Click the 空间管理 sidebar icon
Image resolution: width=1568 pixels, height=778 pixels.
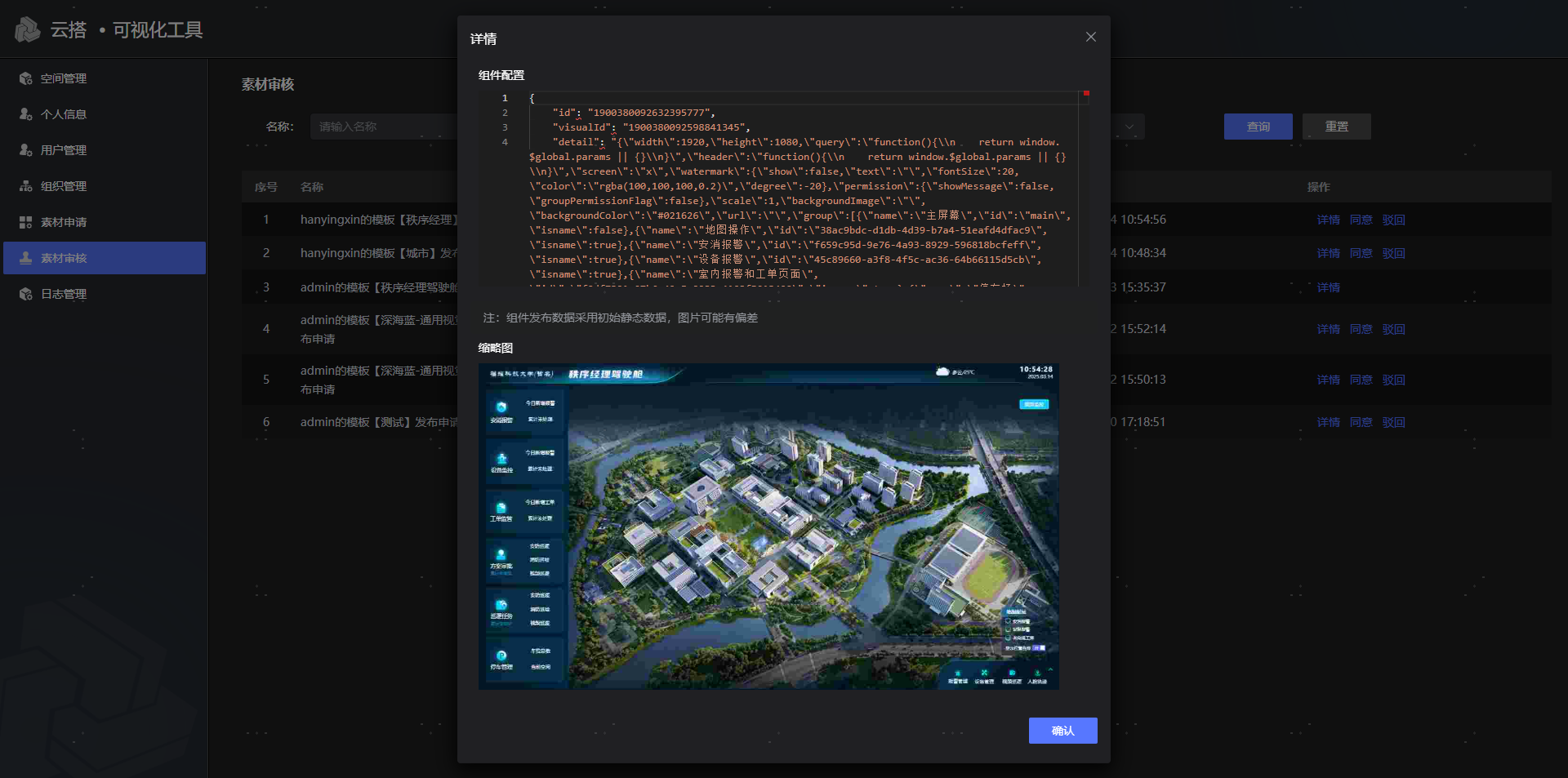(26, 78)
